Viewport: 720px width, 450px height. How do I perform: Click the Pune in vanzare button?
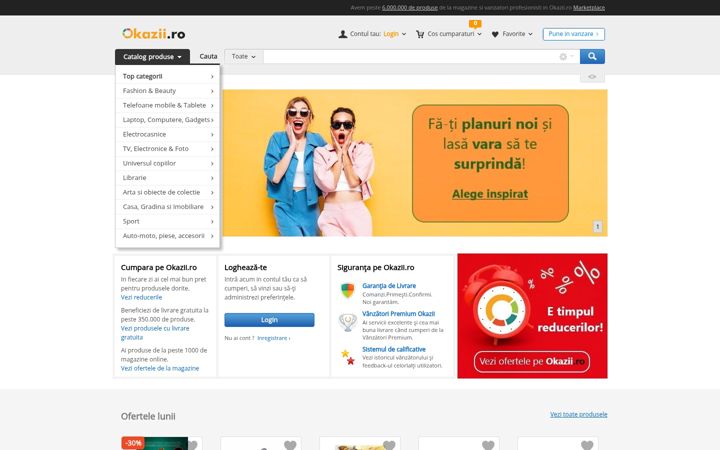pos(574,34)
